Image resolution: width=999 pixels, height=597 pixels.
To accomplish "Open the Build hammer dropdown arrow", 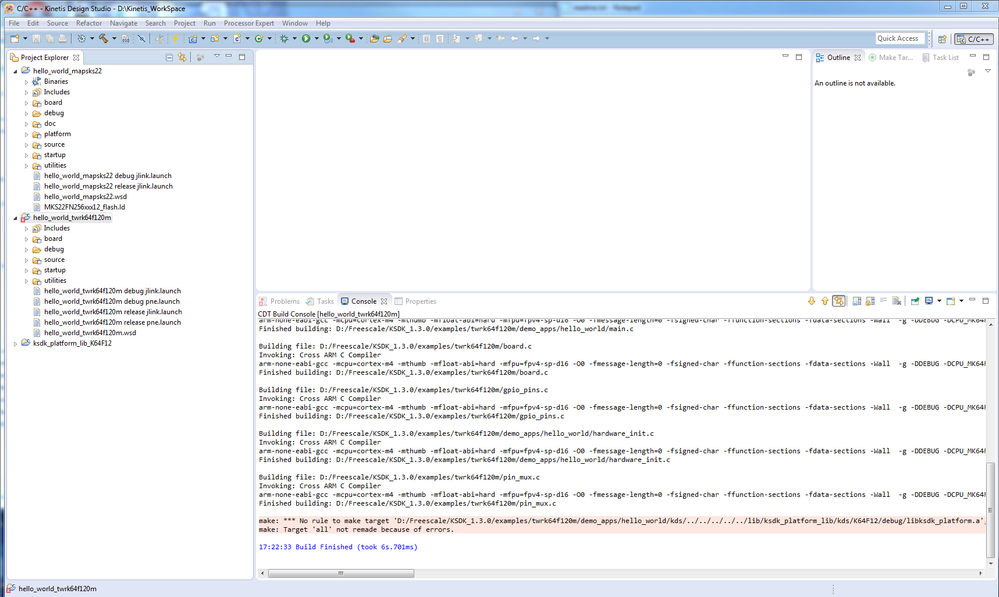I will point(114,38).
